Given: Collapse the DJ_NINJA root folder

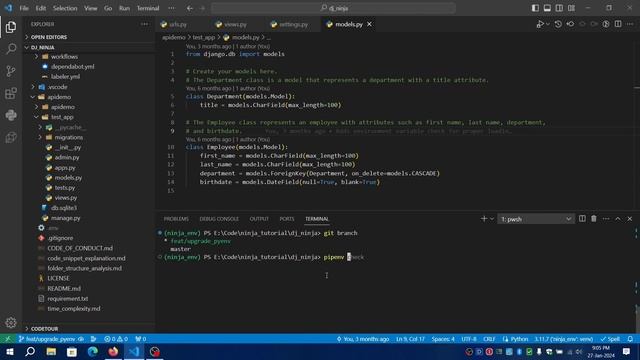Looking at the screenshot, I should [42, 47].
